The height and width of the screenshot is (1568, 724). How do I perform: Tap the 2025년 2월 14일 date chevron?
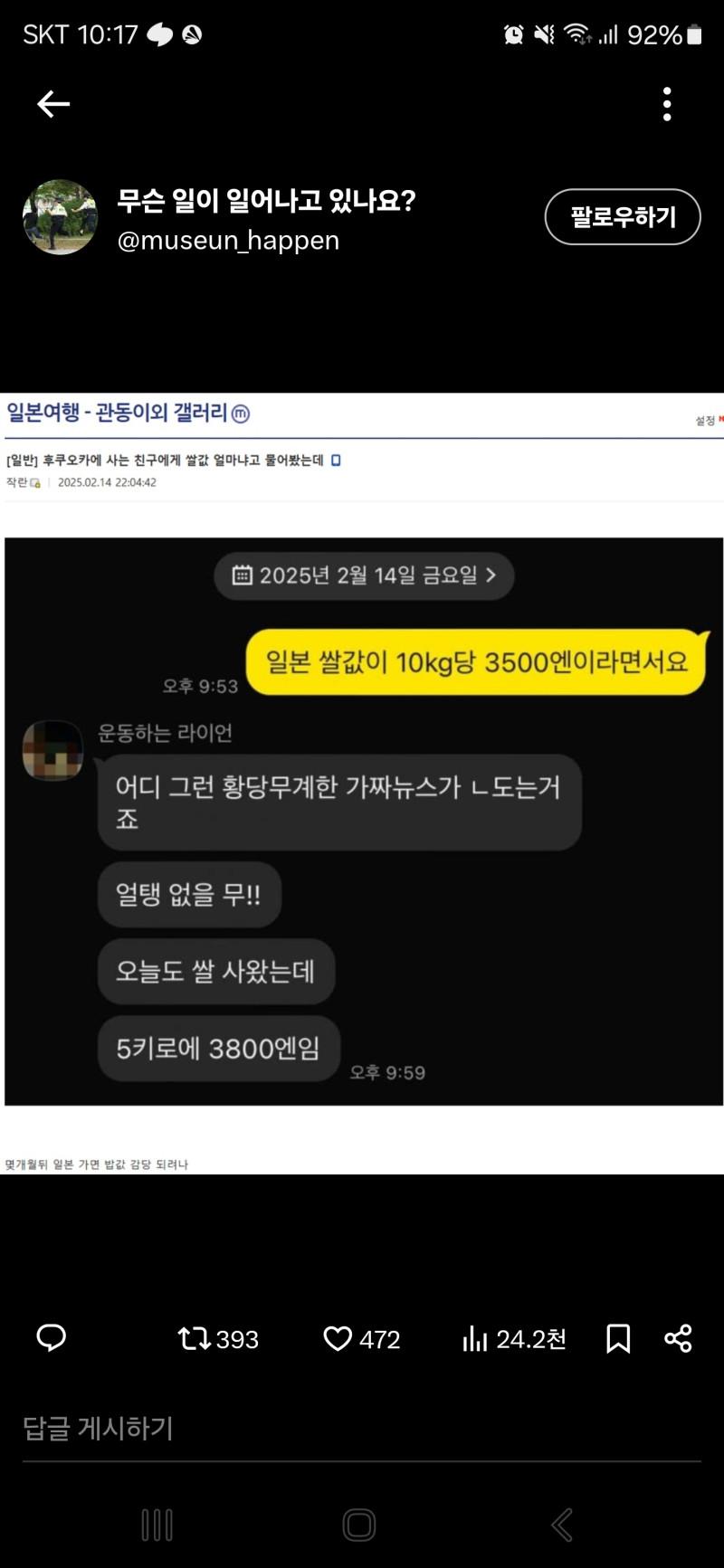pos(491,575)
